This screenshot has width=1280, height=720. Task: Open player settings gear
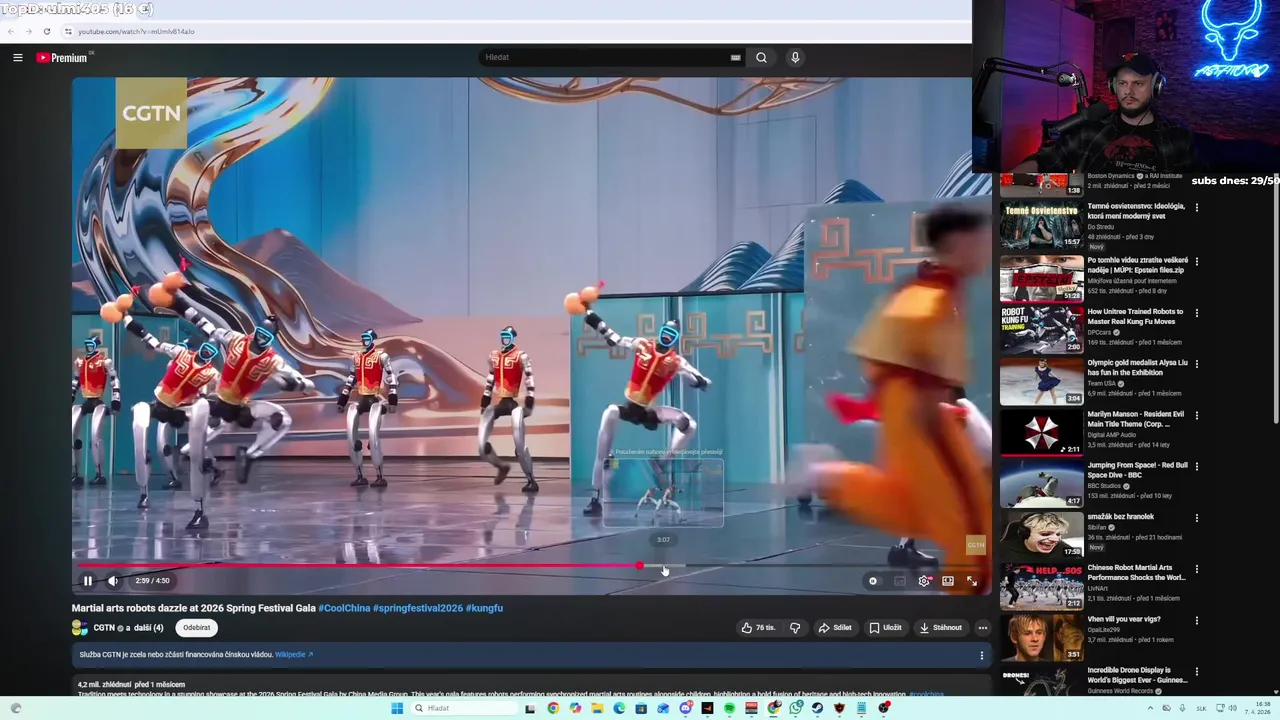924,581
